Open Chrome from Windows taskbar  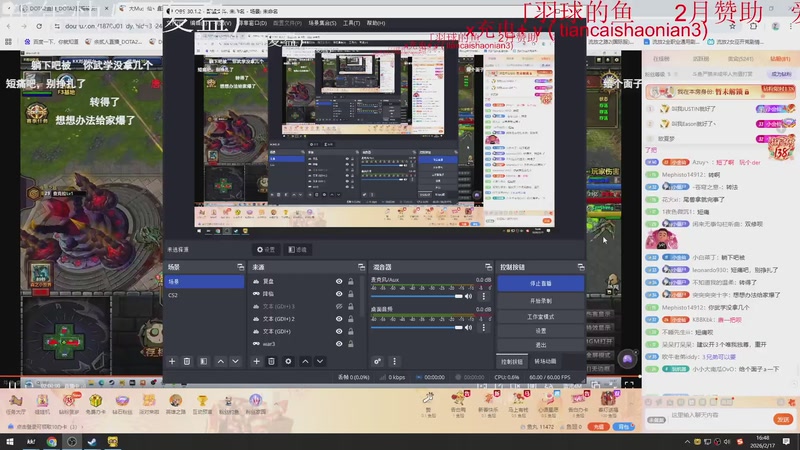[52, 442]
